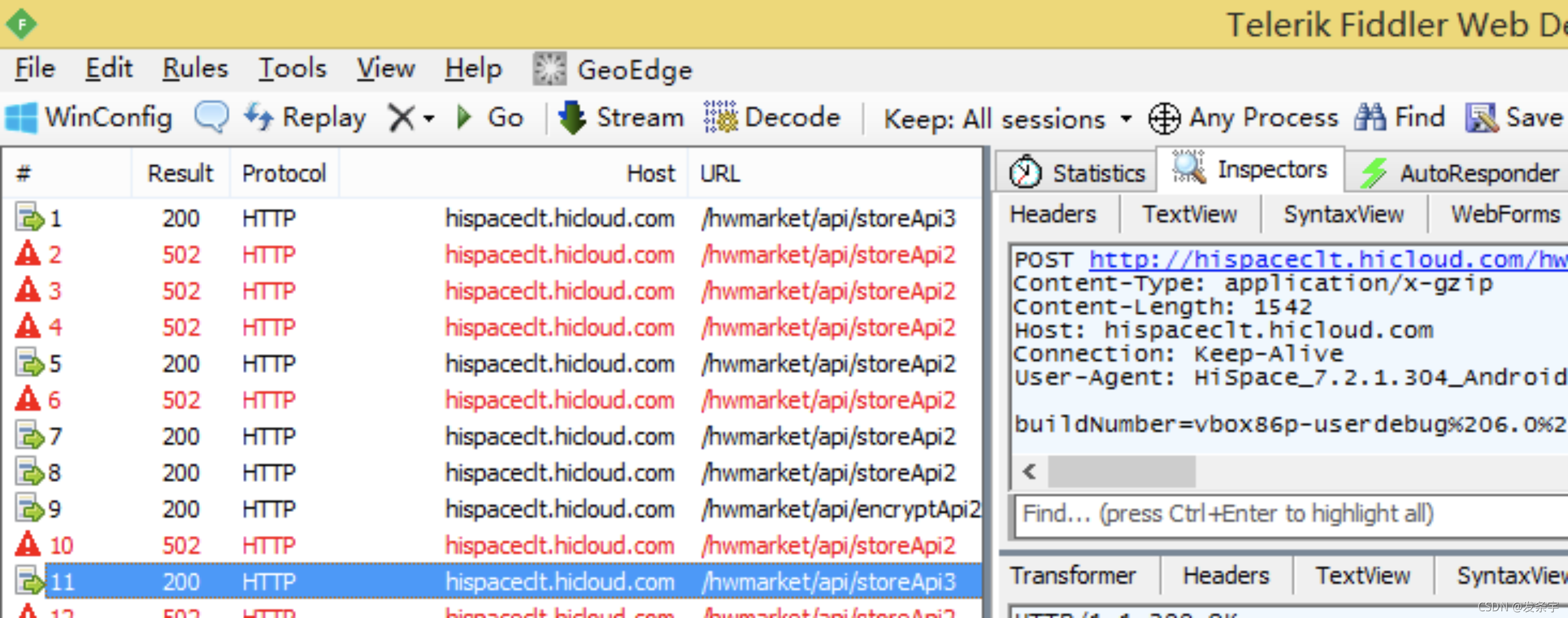Click the HTTP protocol cell of session 10
The width and height of the screenshot is (1568, 618).
pos(269,545)
